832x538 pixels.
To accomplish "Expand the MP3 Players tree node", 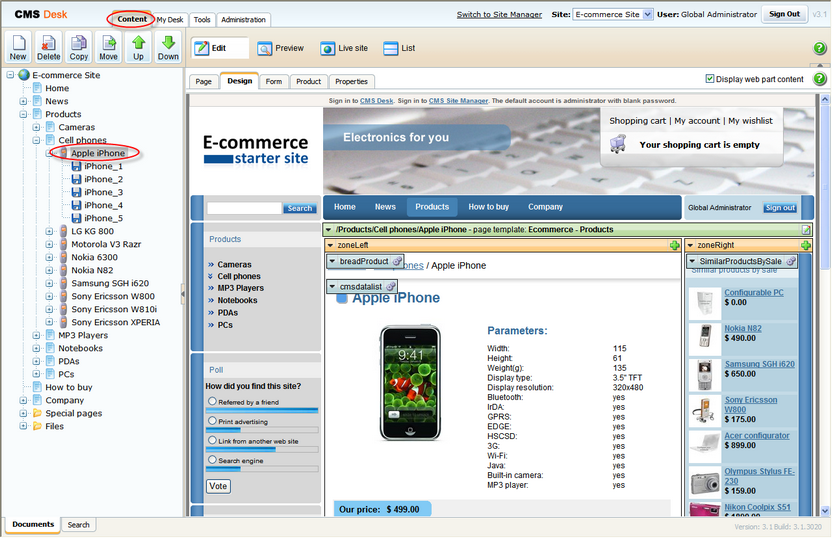I will point(36,335).
